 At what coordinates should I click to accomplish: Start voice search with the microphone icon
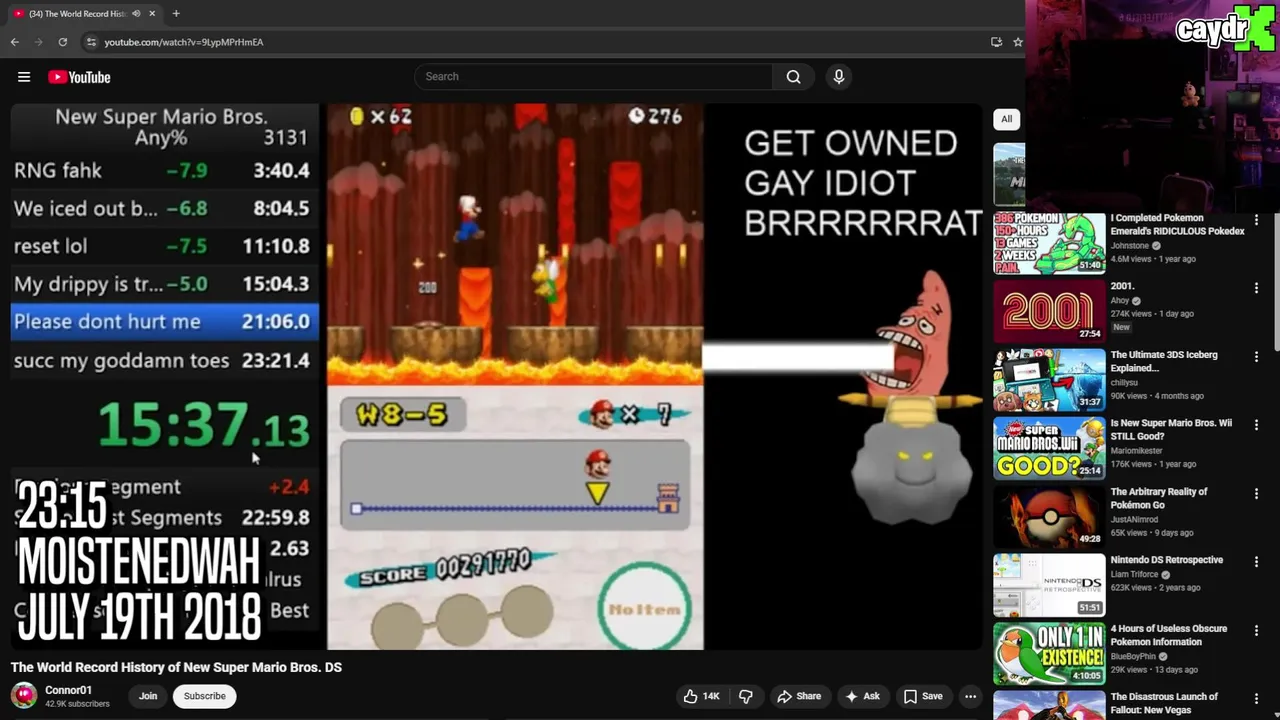click(839, 77)
